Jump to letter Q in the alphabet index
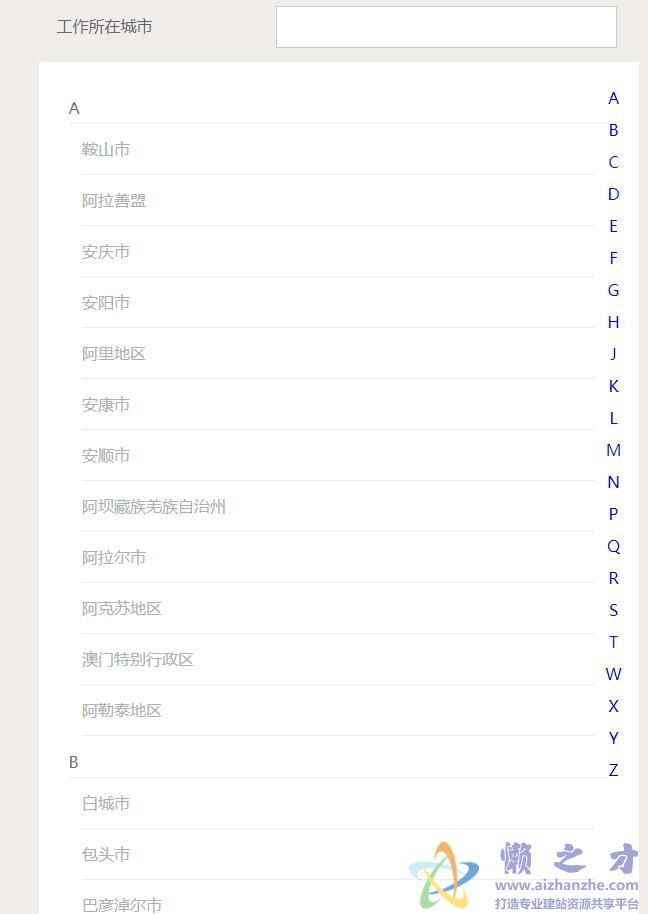This screenshot has width=648, height=914. point(613,547)
